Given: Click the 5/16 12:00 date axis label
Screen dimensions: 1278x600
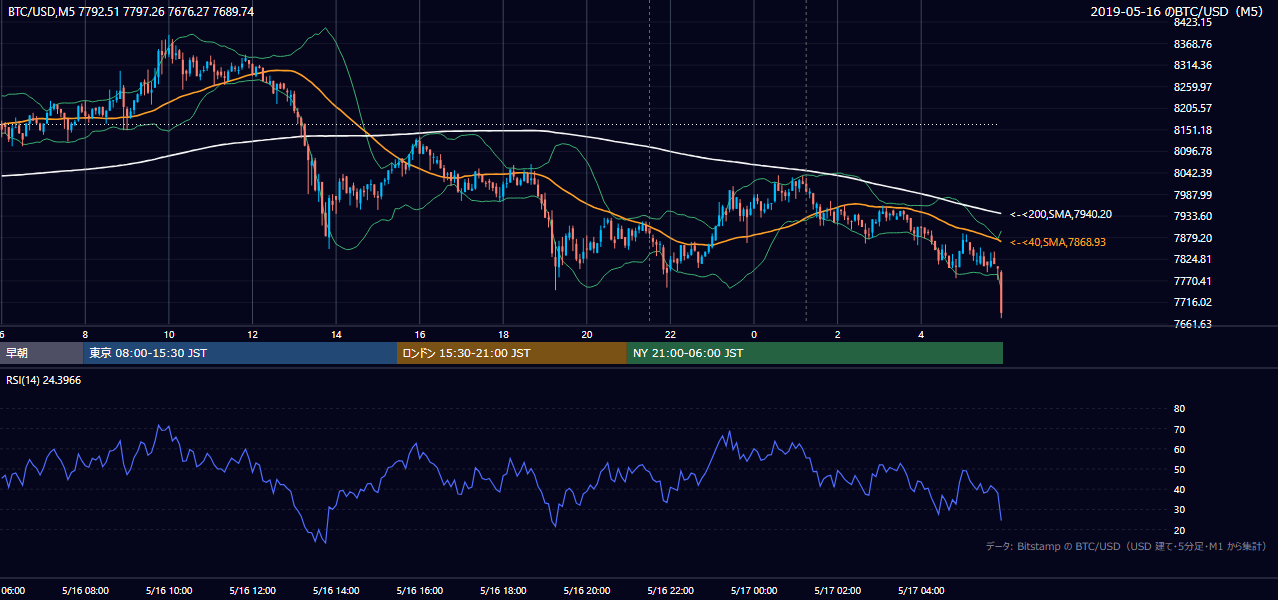Looking at the screenshot, I should point(252,590).
